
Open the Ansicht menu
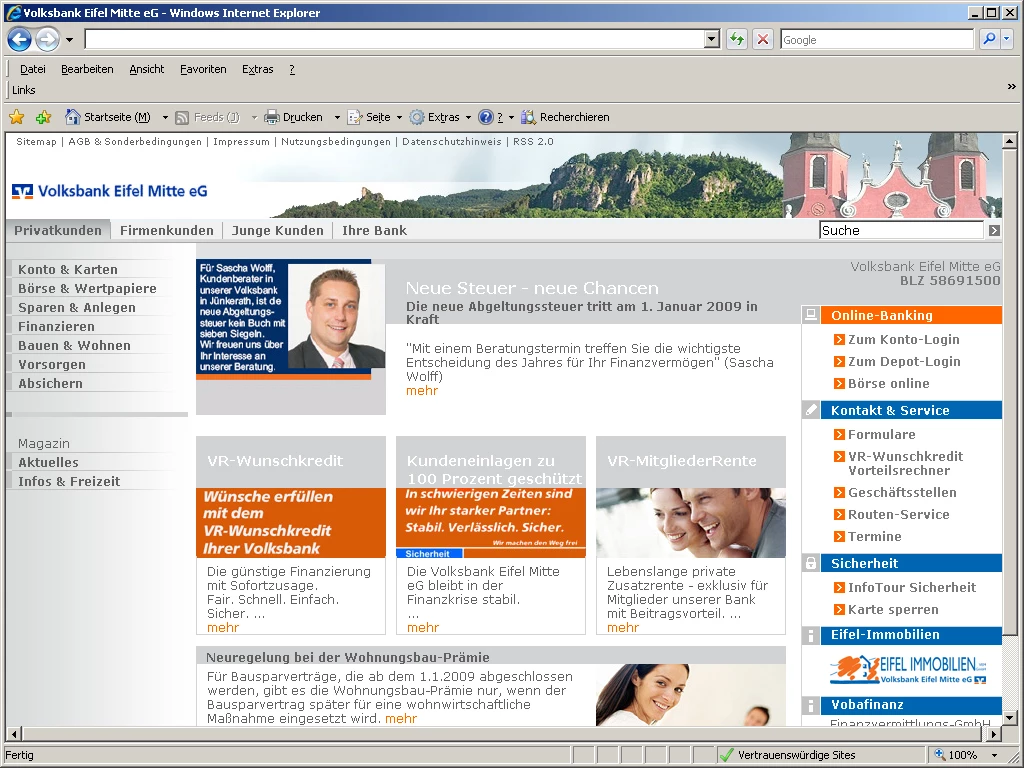[146, 69]
